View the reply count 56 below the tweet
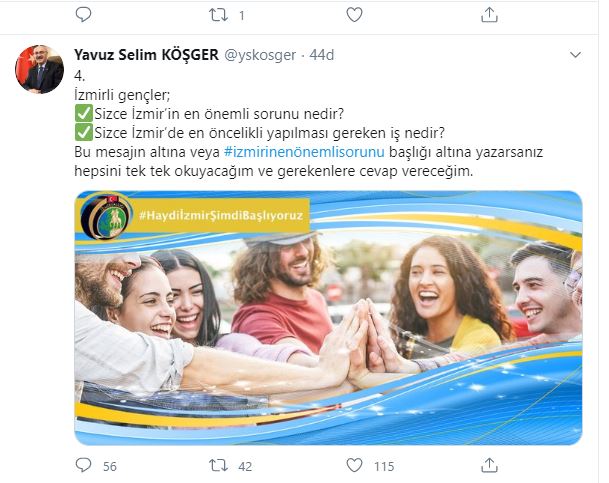 [x=110, y=466]
